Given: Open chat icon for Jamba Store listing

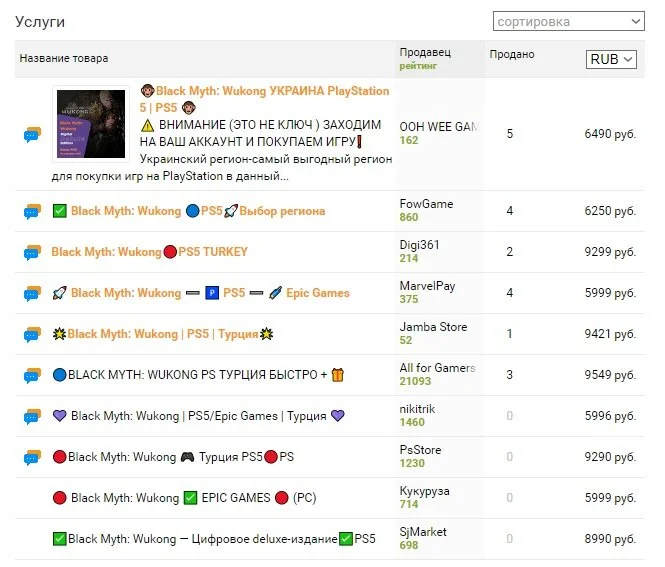Looking at the screenshot, I should pyautogui.click(x=32, y=335).
